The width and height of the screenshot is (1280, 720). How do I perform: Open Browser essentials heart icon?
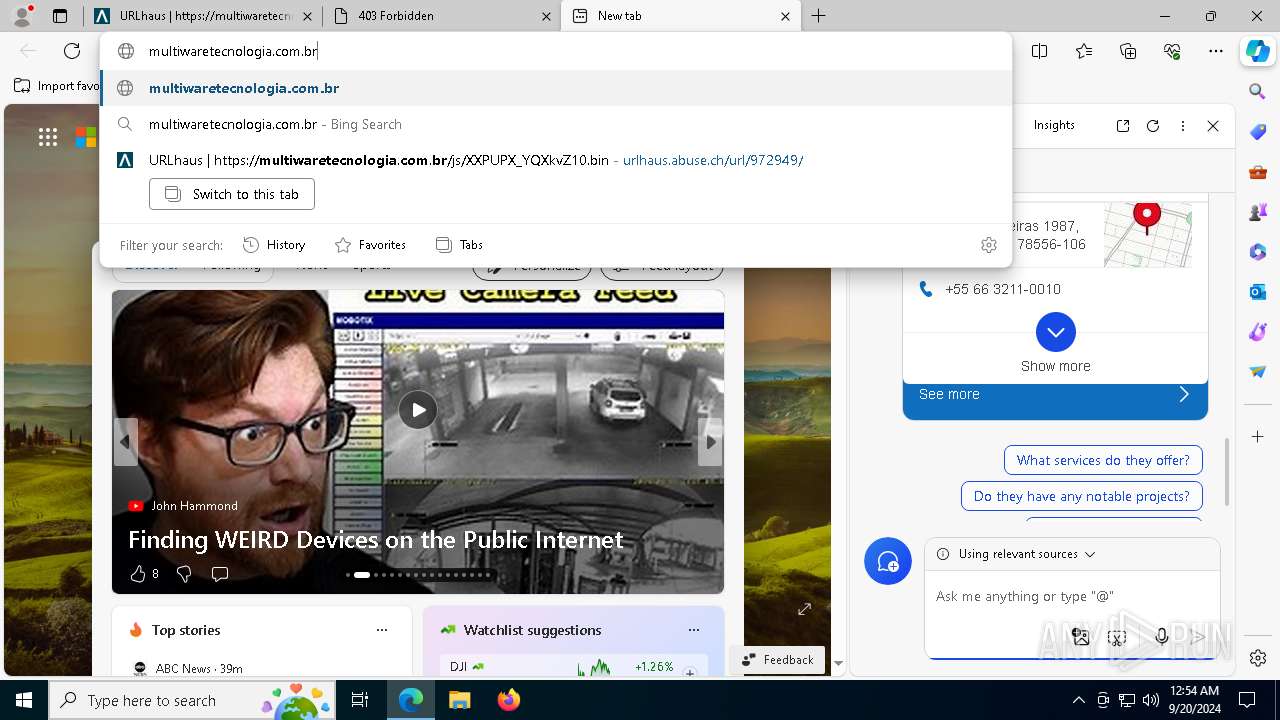click(x=1172, y=51)
